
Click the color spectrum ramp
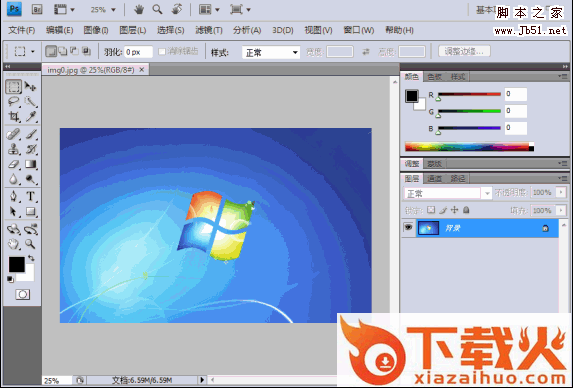tap(469, 147)
